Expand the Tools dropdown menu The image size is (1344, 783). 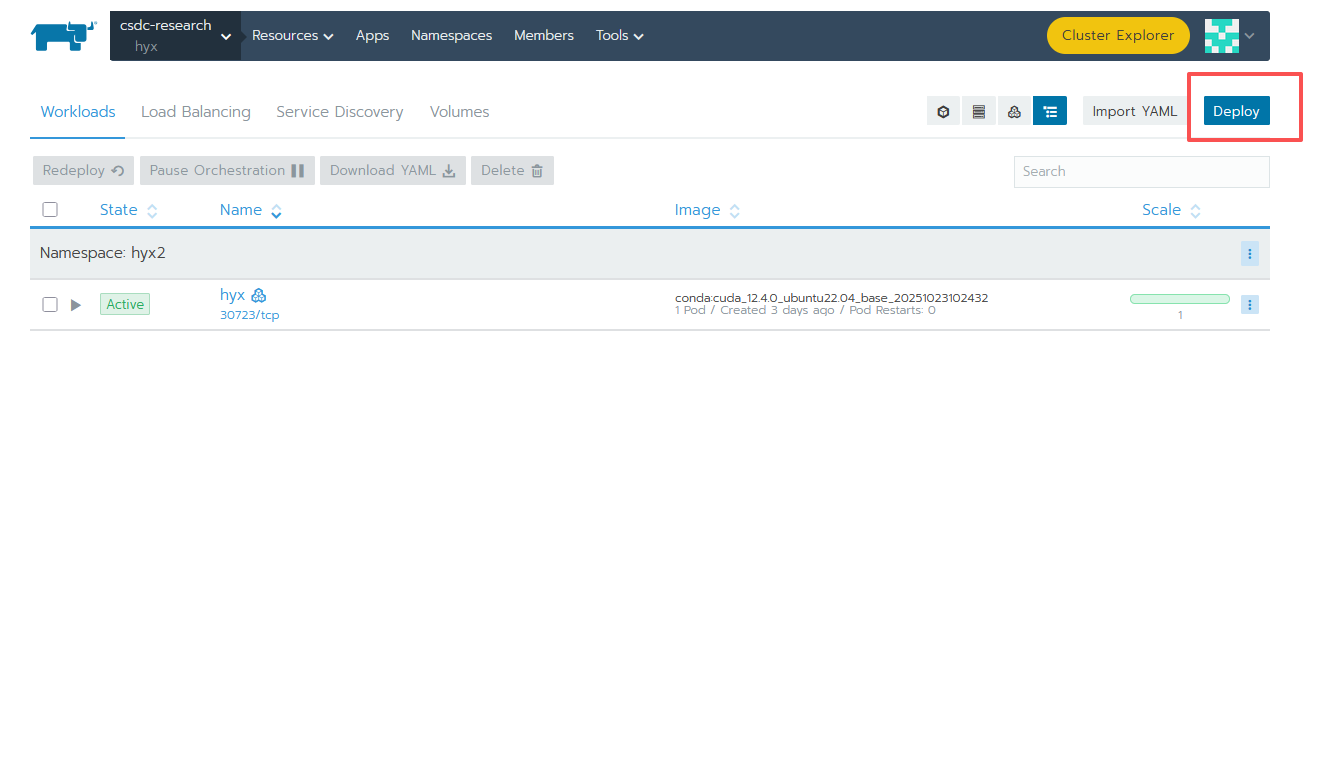tap(619, 36)
